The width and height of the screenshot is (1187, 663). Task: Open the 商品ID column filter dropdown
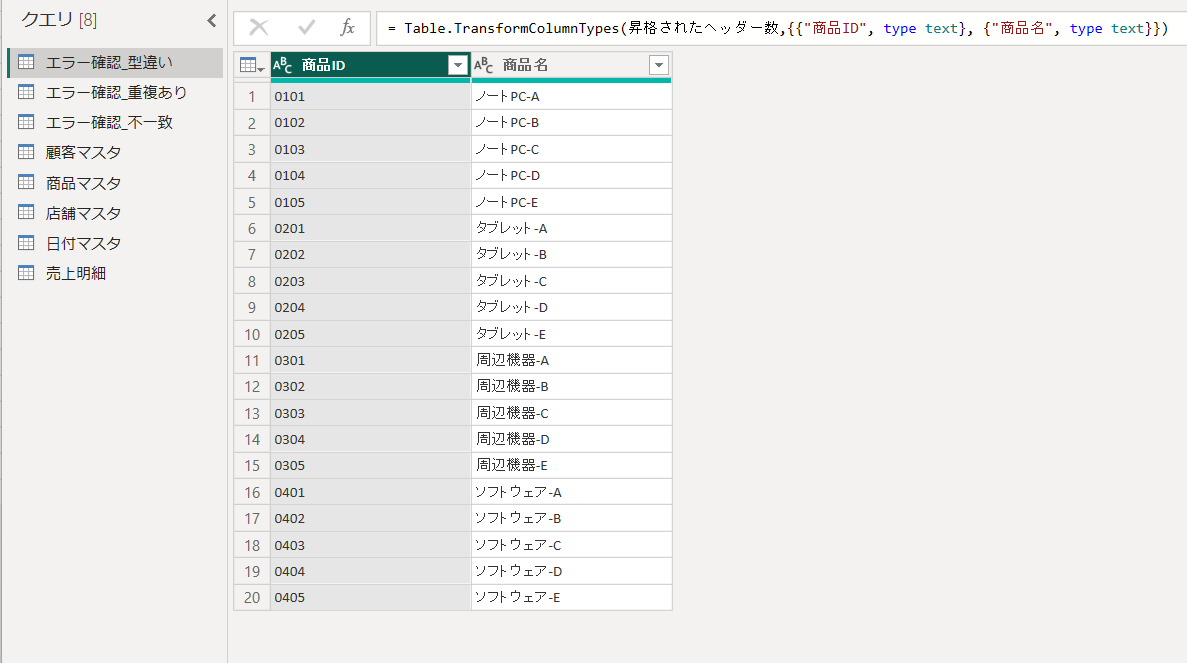pos(457,66)
